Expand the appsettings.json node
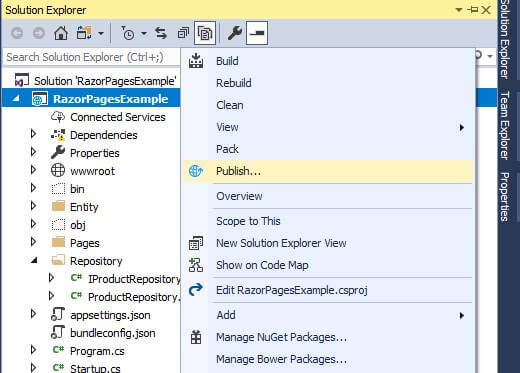This screenshot has width=520, height=373. coord(33,314)
